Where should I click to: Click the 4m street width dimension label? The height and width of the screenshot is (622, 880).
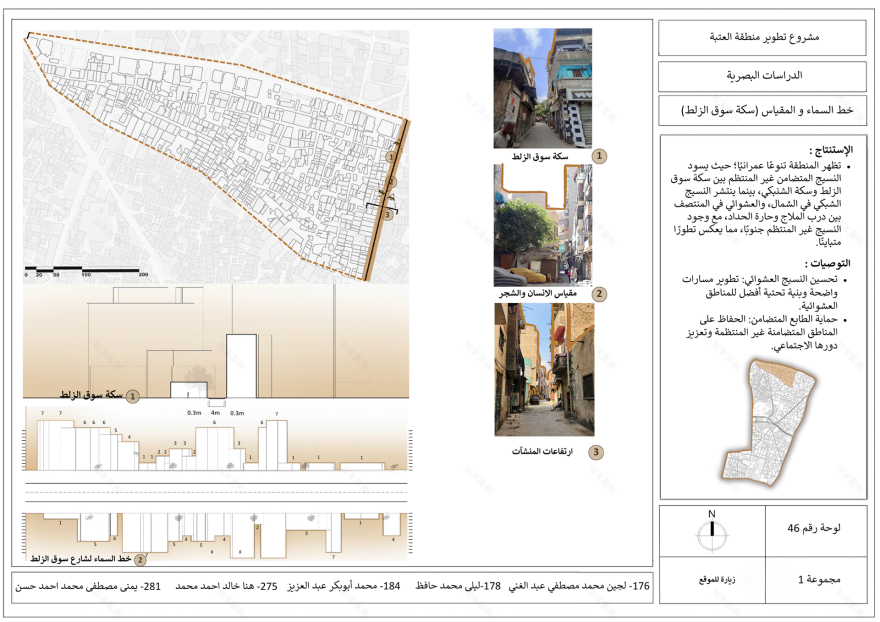point(215,412)
